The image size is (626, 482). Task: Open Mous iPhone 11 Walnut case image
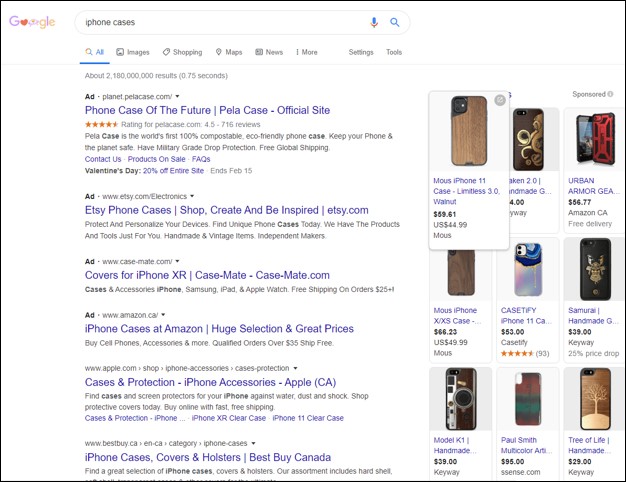pyautogui.click(x=469, y=131)
